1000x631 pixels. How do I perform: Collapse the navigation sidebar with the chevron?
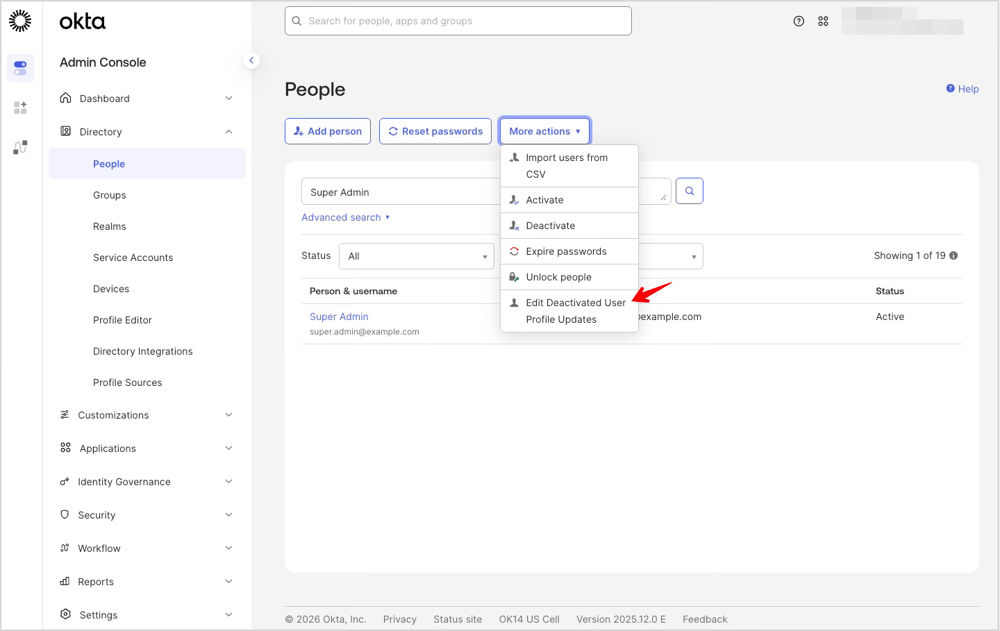(x=251, y=60)
